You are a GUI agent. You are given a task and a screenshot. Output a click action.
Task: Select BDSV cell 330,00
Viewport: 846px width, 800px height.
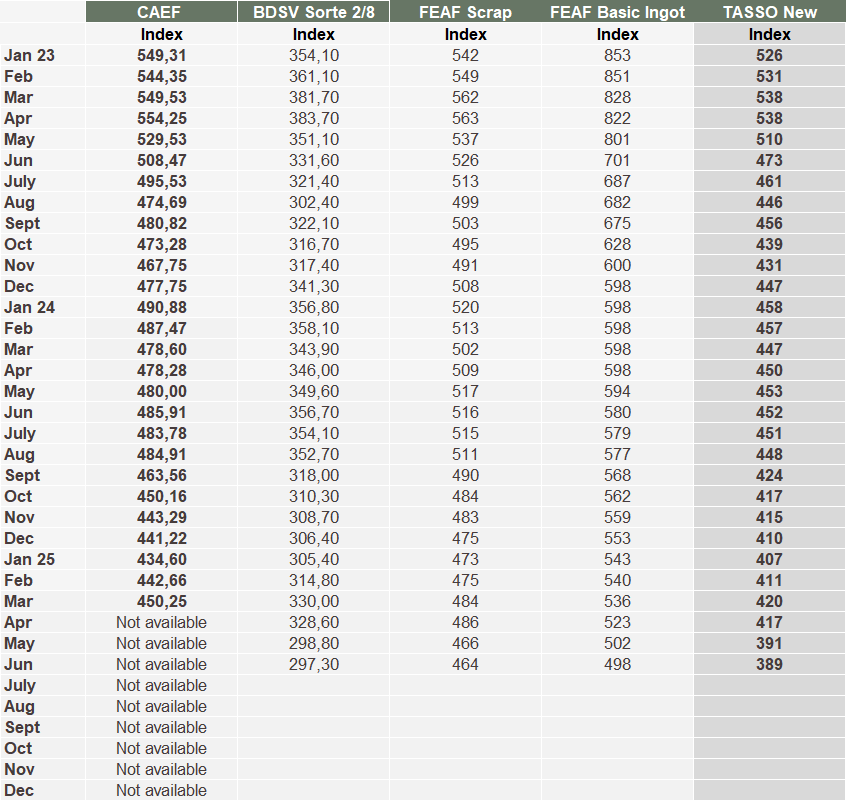[313, 601]
